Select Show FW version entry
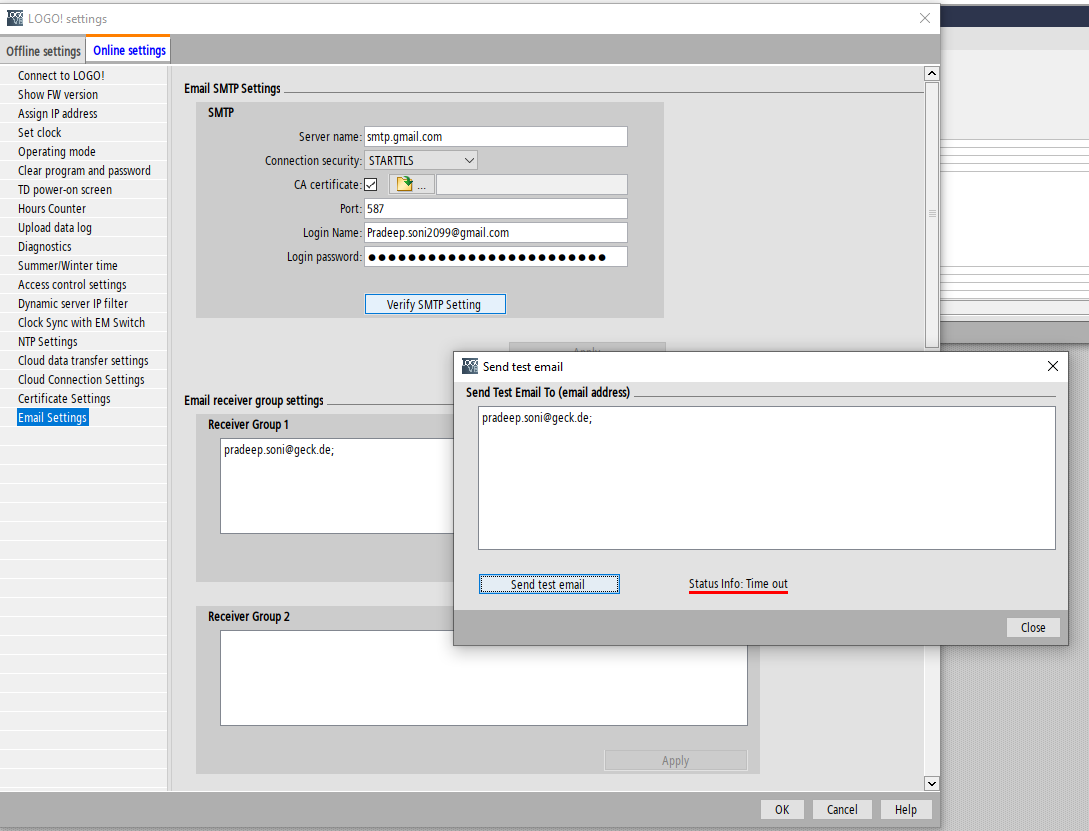Screen dimensions: 1089x831 click(x=58, y=94)
